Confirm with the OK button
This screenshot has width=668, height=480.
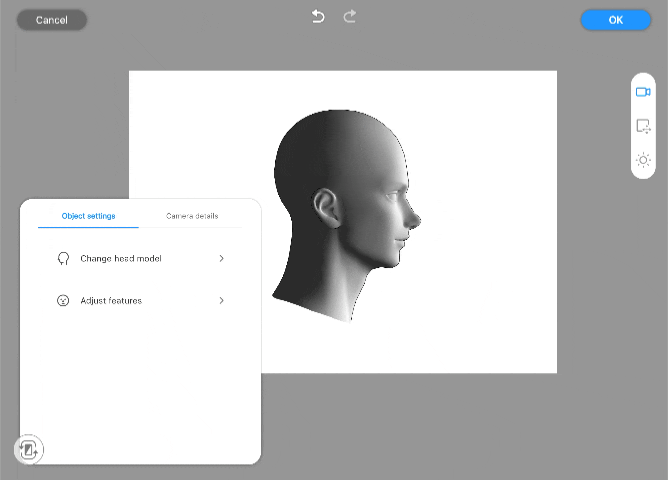(x=616, y=20)
